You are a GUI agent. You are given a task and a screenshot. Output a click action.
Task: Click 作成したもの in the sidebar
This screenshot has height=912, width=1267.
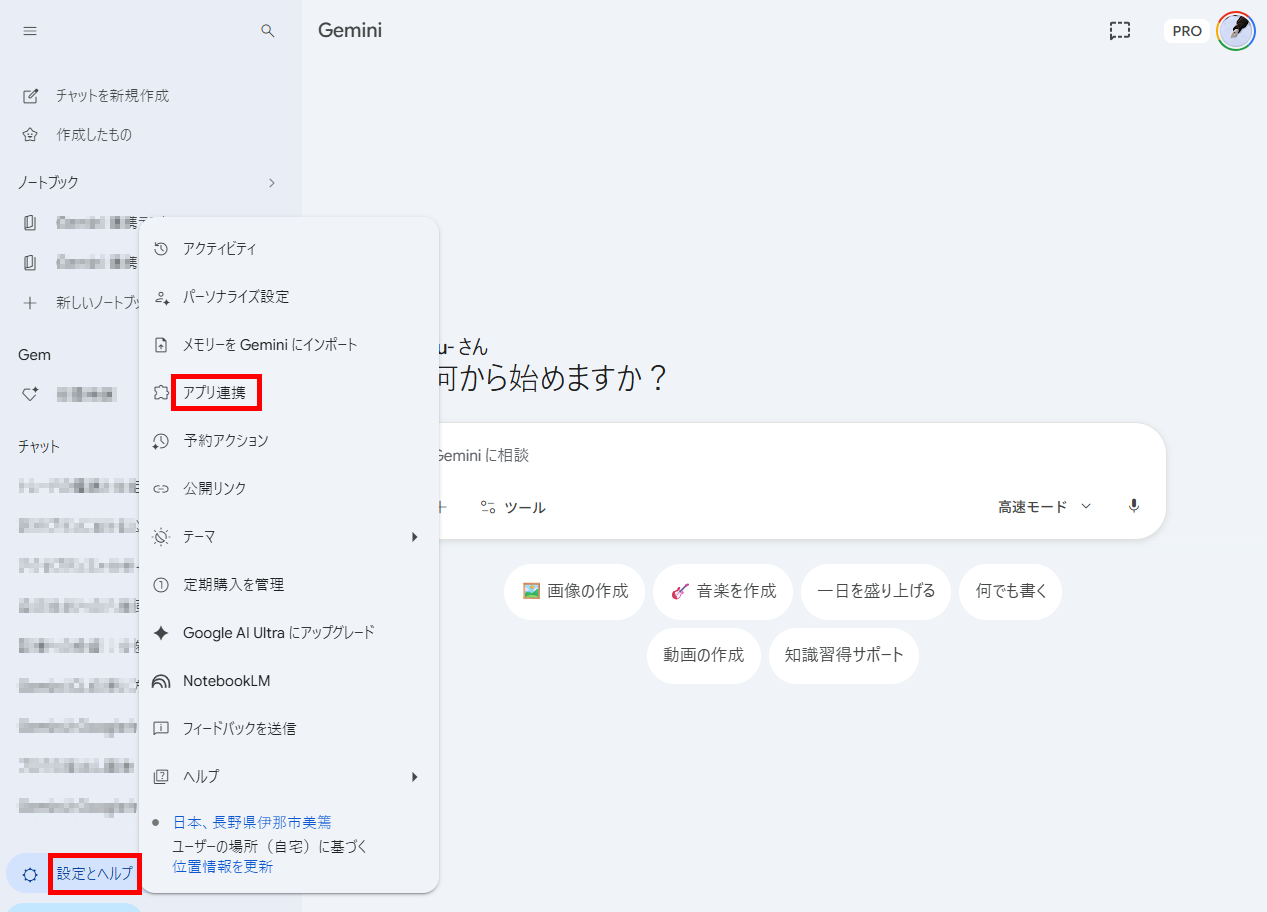coord(94,135)
